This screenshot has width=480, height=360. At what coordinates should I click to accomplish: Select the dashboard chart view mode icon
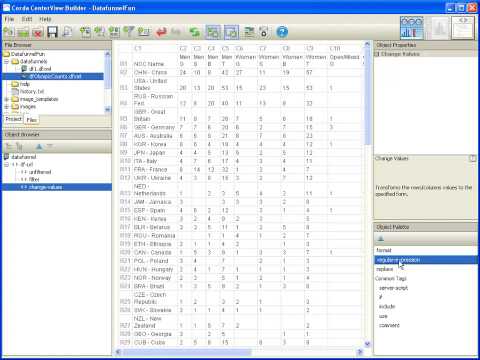(x=412, y=28)
